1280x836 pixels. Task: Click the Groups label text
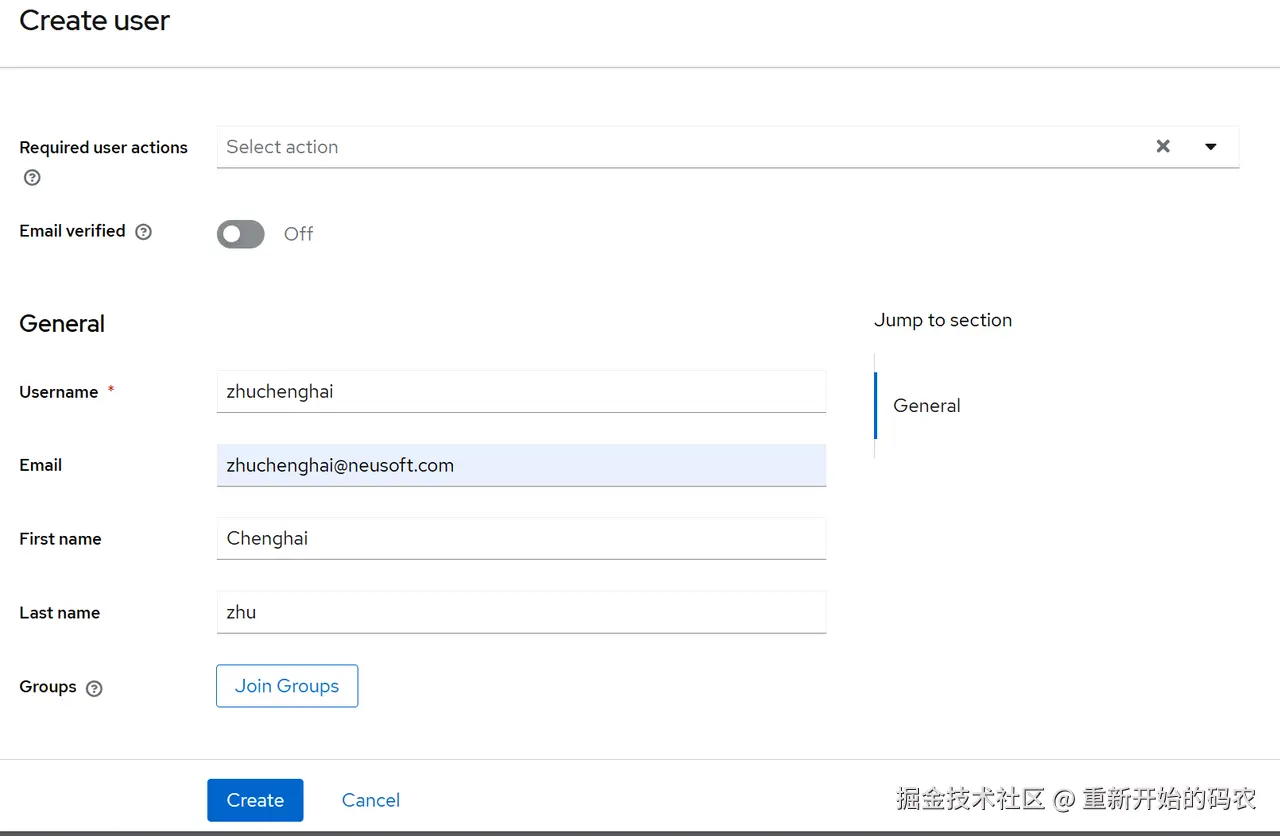point(48,687)
